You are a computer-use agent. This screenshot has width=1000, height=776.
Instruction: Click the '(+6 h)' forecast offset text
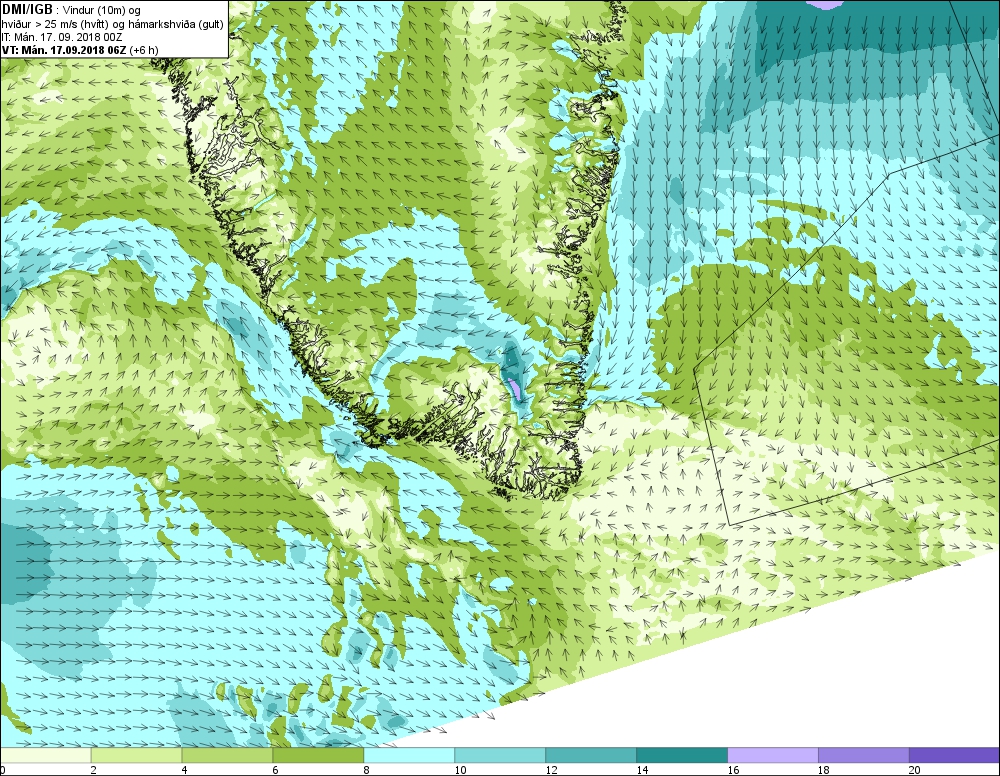click(143, 50)
